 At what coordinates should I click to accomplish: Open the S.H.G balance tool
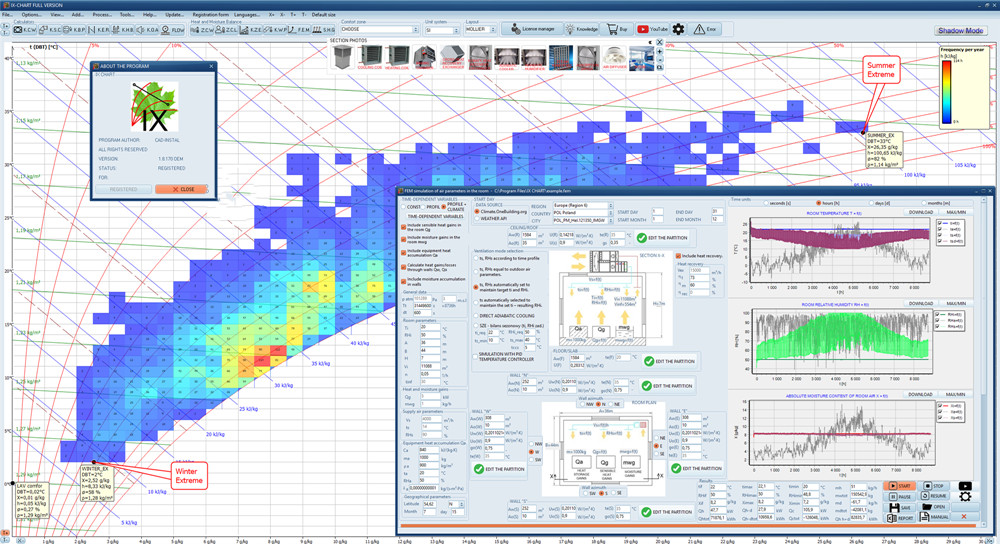323,30
